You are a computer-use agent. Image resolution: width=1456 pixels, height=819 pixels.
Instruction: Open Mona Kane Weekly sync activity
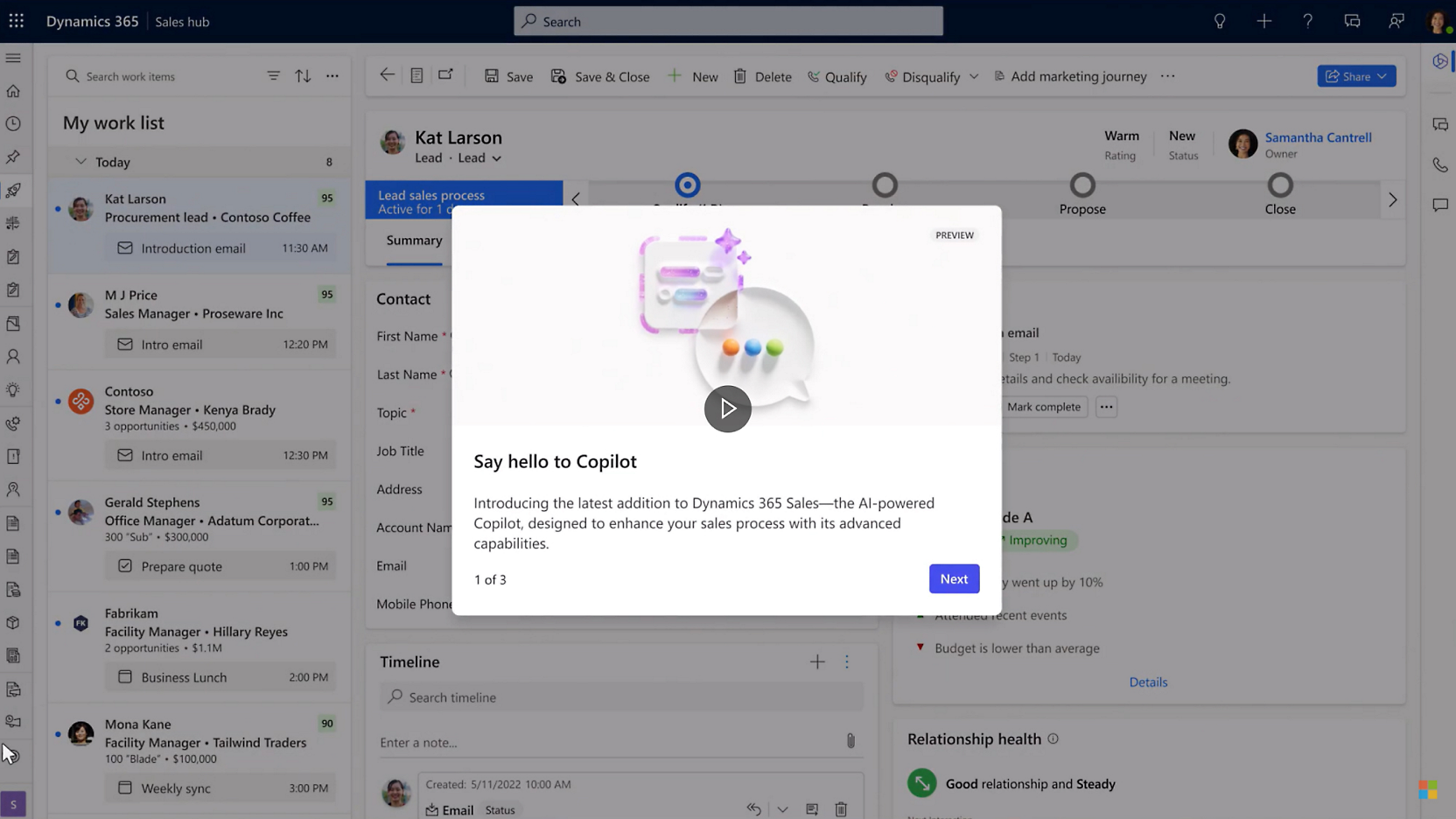coord(220,788)
